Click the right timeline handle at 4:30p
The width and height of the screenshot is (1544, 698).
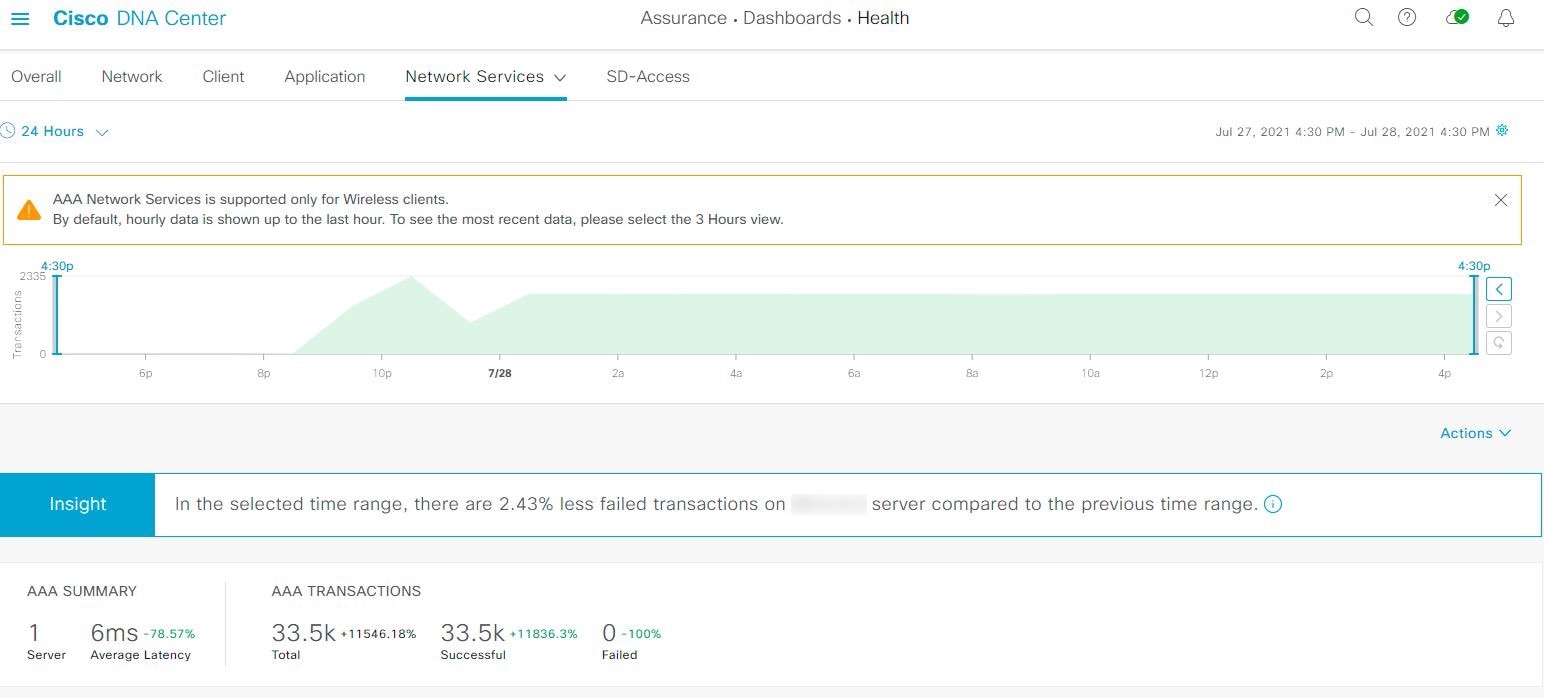click(1474, 314)
